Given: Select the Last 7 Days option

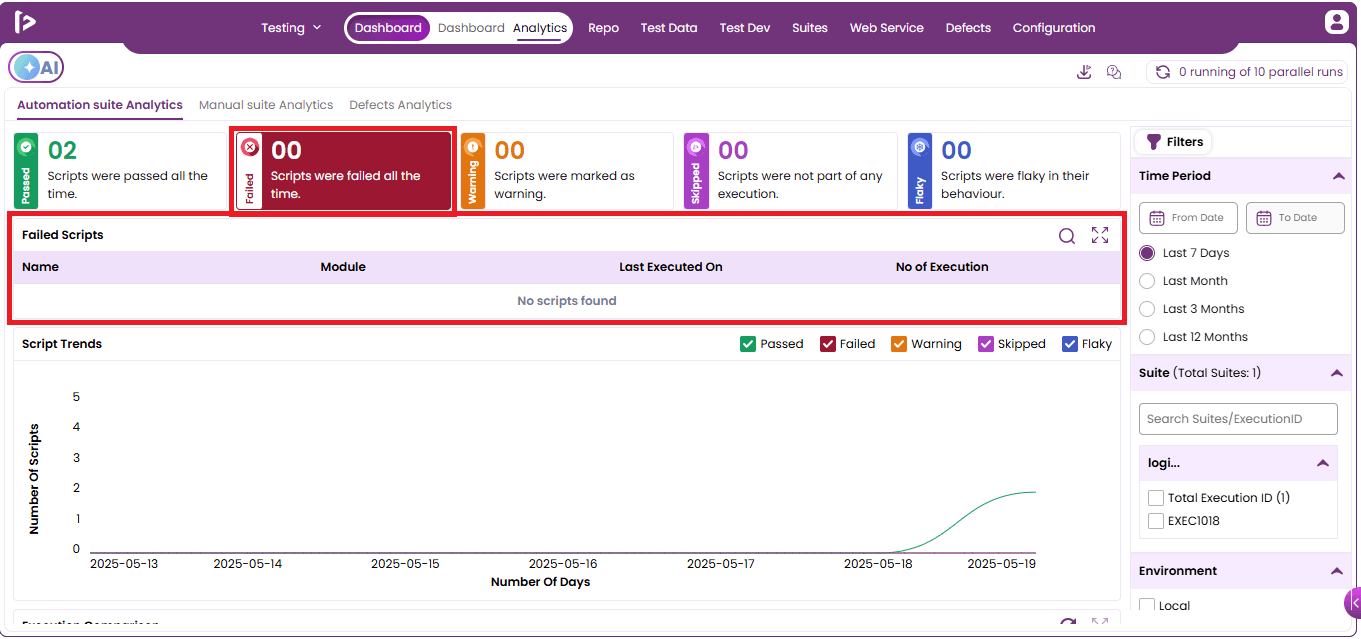Looking at the screenshot, I should point(1147,253).
